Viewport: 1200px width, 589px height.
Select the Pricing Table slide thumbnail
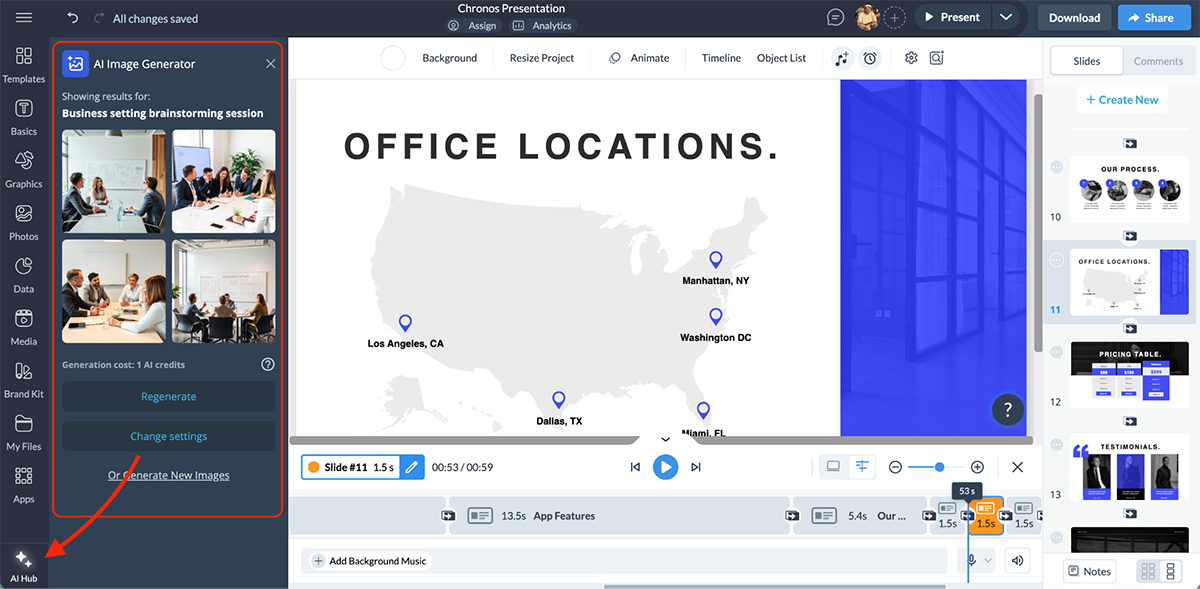click(x=1130, y=375)
